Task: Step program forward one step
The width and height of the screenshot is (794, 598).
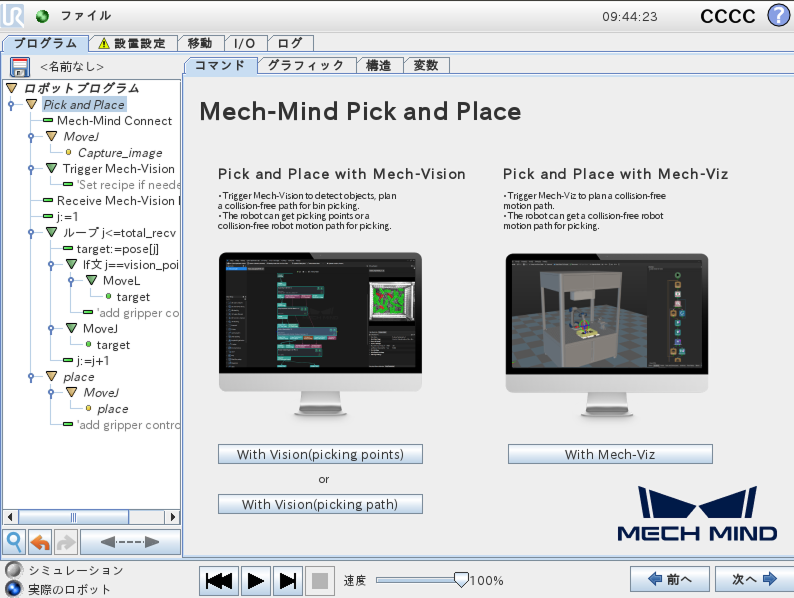Action: click(x=288, y=581)
